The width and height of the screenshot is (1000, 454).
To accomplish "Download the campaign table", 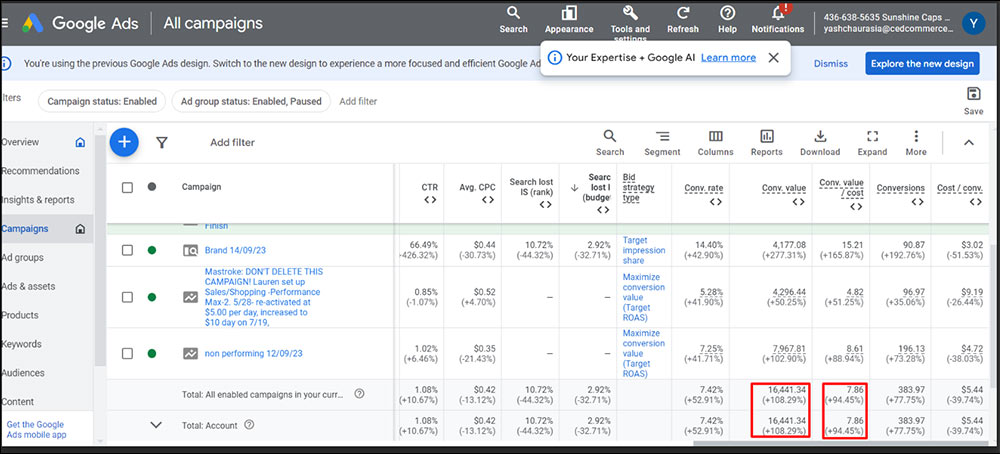I will point(820,143).
